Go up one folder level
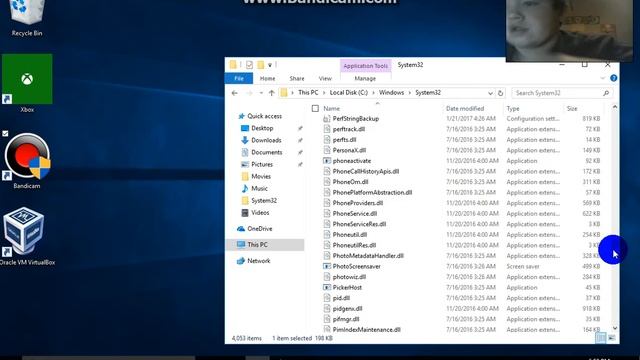This screenshot has width=640, height=360. coord(271,93)
